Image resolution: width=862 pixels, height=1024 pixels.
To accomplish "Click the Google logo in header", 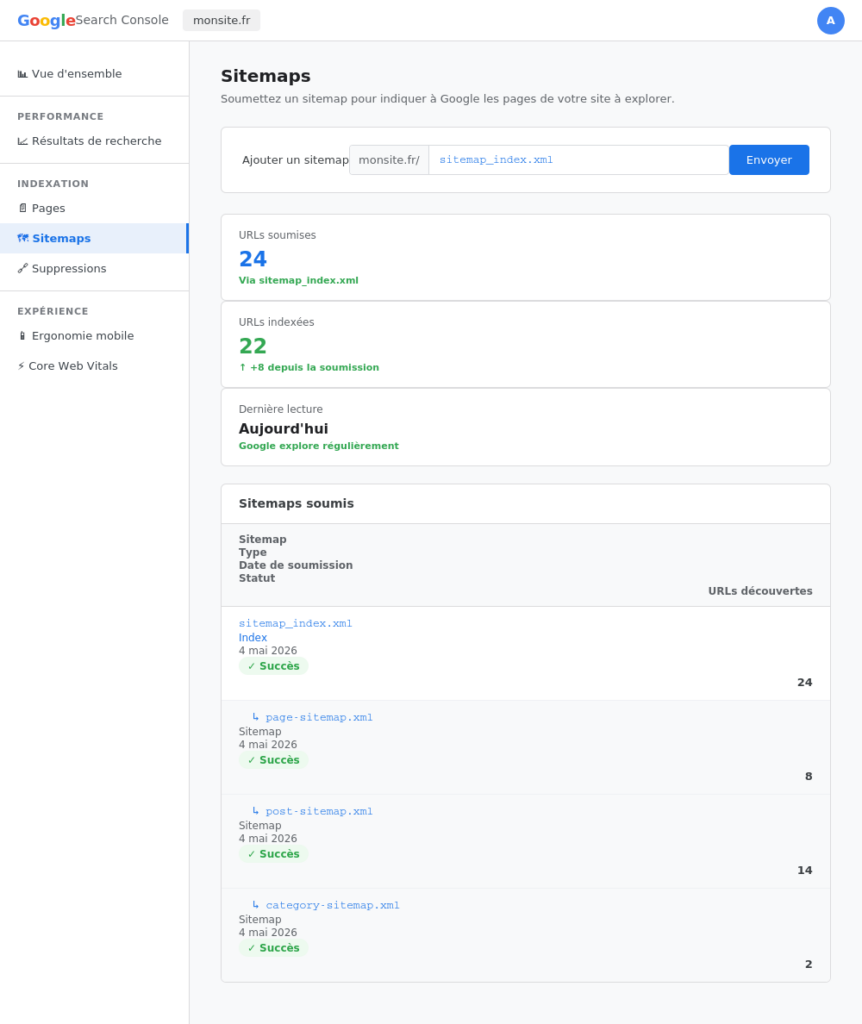I will 46,20.
